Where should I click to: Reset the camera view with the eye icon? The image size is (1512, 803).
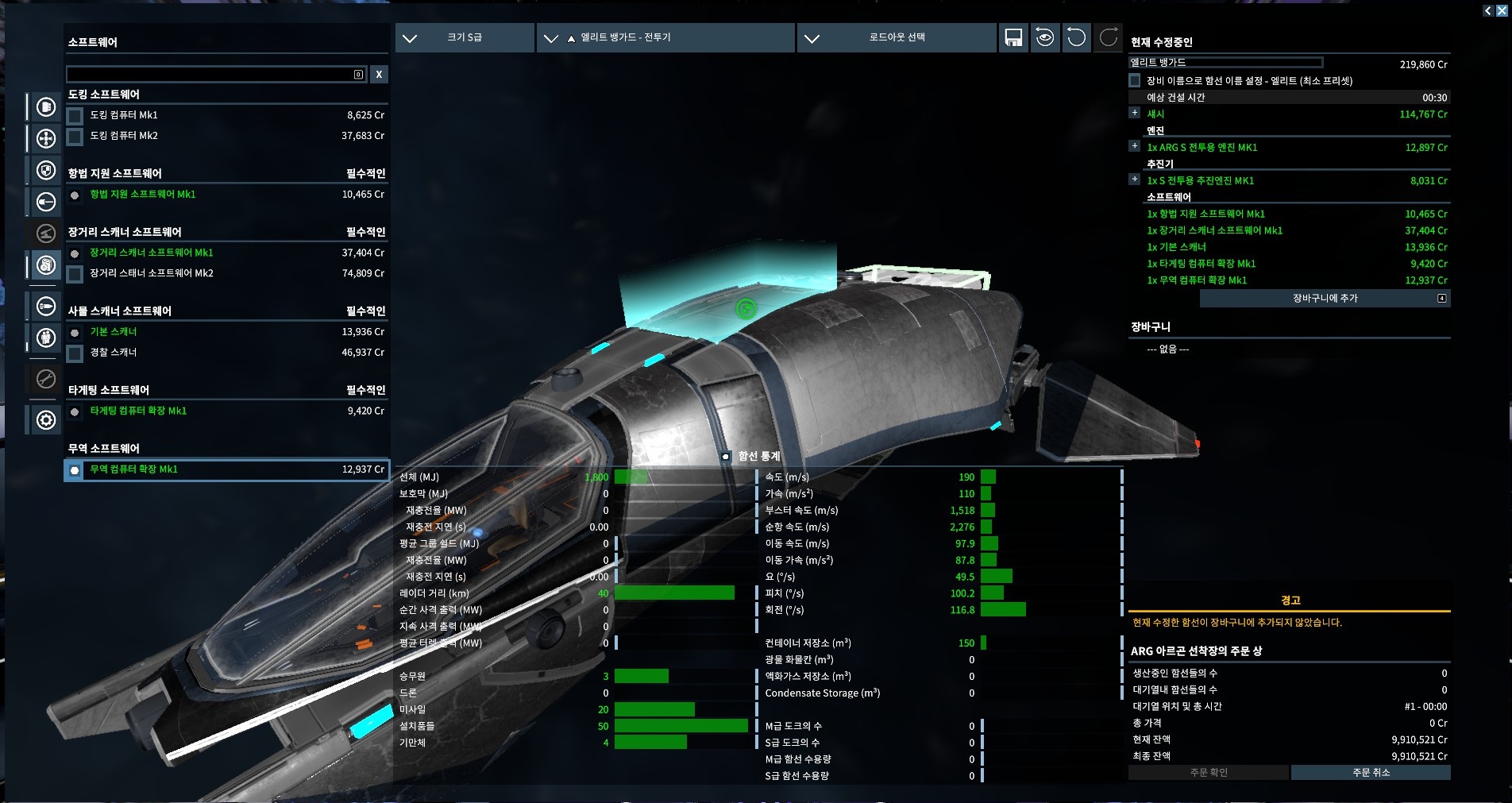point(1045,37)
